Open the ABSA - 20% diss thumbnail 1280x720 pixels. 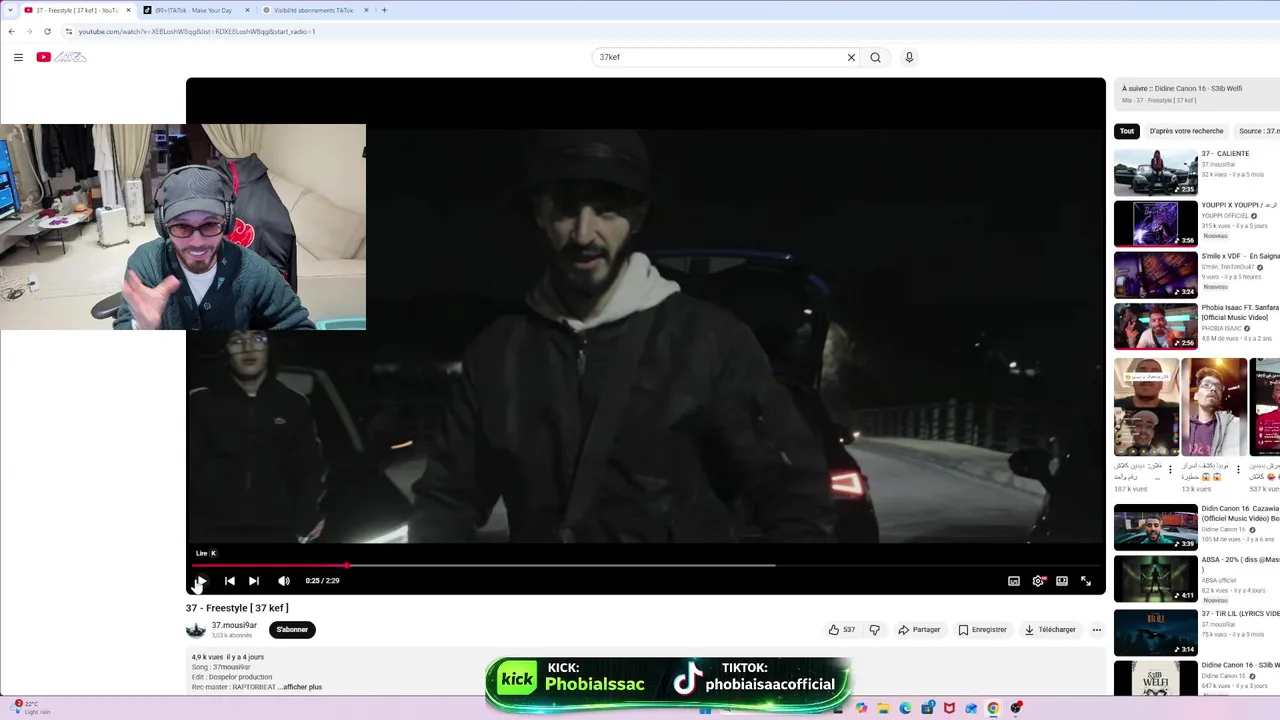coord(1156,578)
